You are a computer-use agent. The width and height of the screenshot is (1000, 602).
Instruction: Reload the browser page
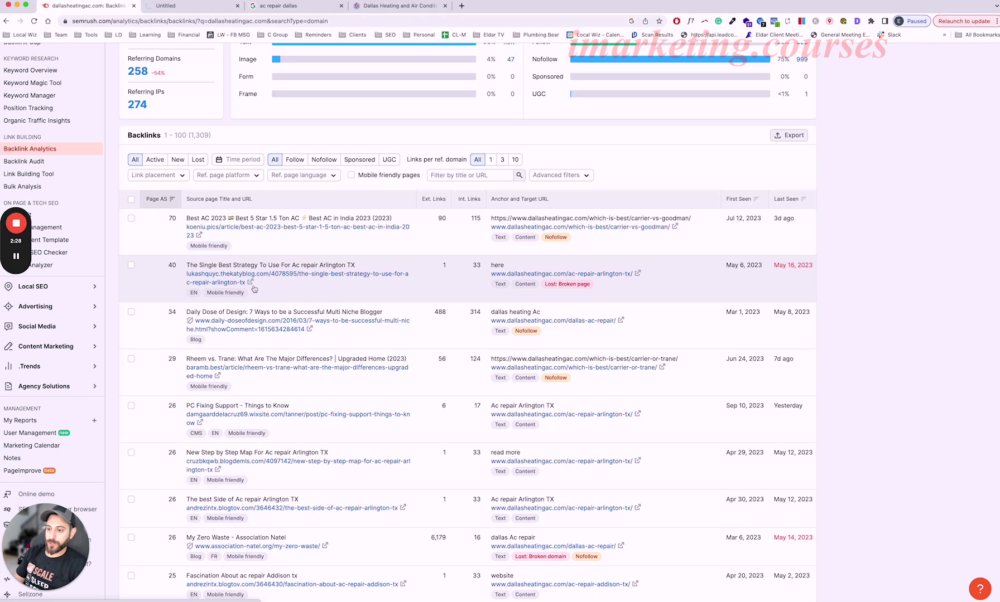(34, 21)
